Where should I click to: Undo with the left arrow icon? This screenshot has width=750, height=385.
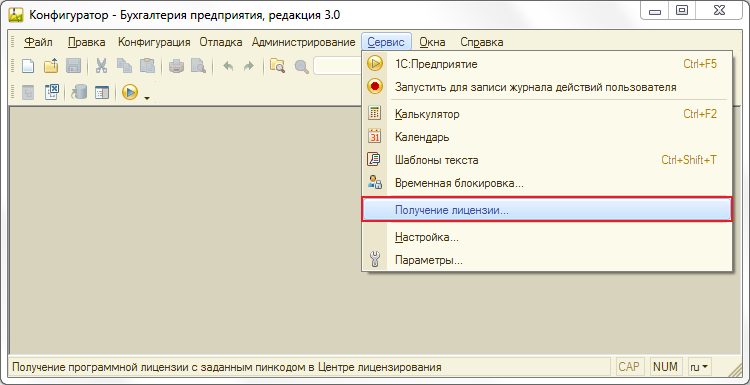tap(229, 66)
